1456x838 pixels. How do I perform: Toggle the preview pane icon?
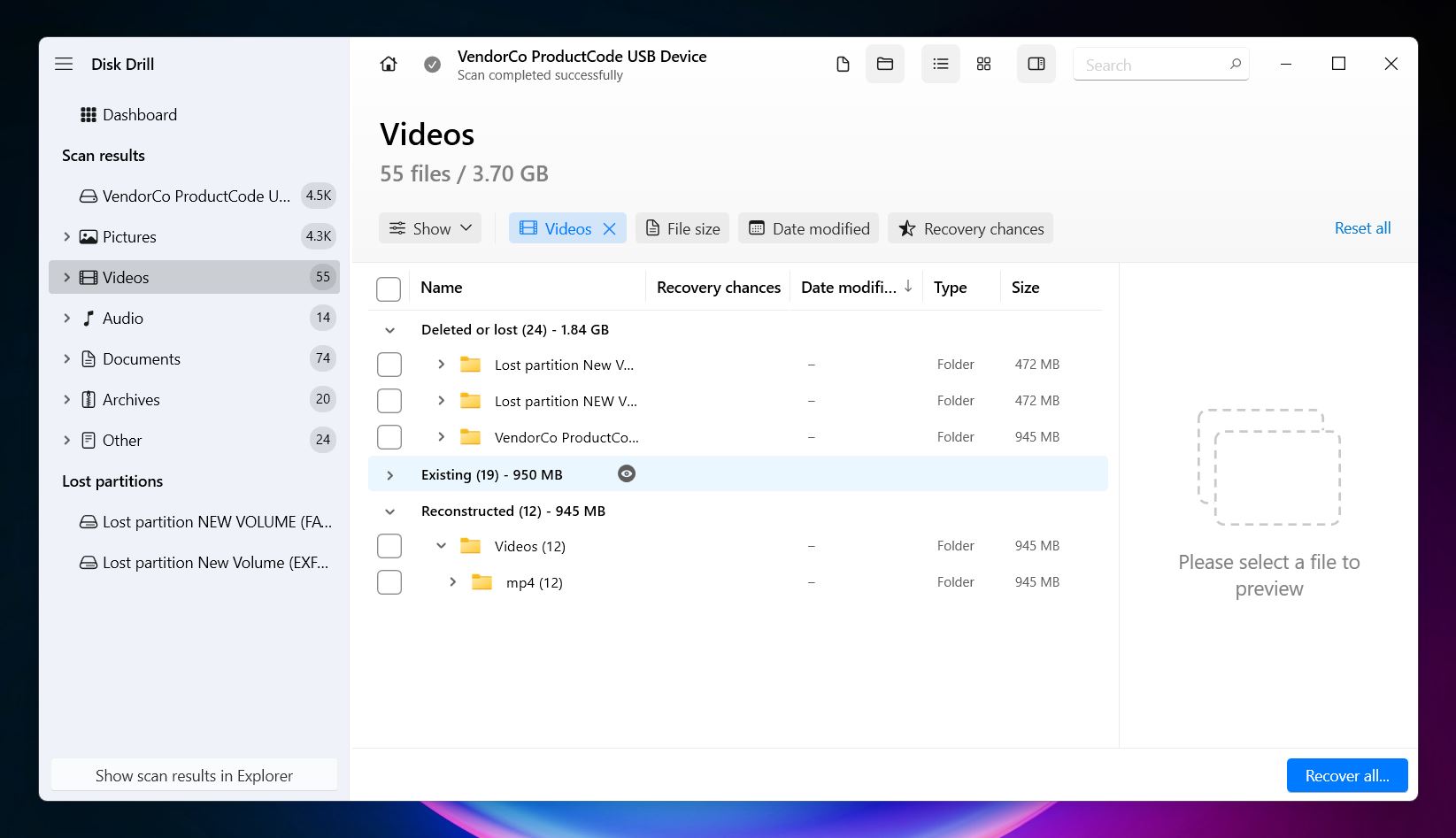click(1036, 64)
